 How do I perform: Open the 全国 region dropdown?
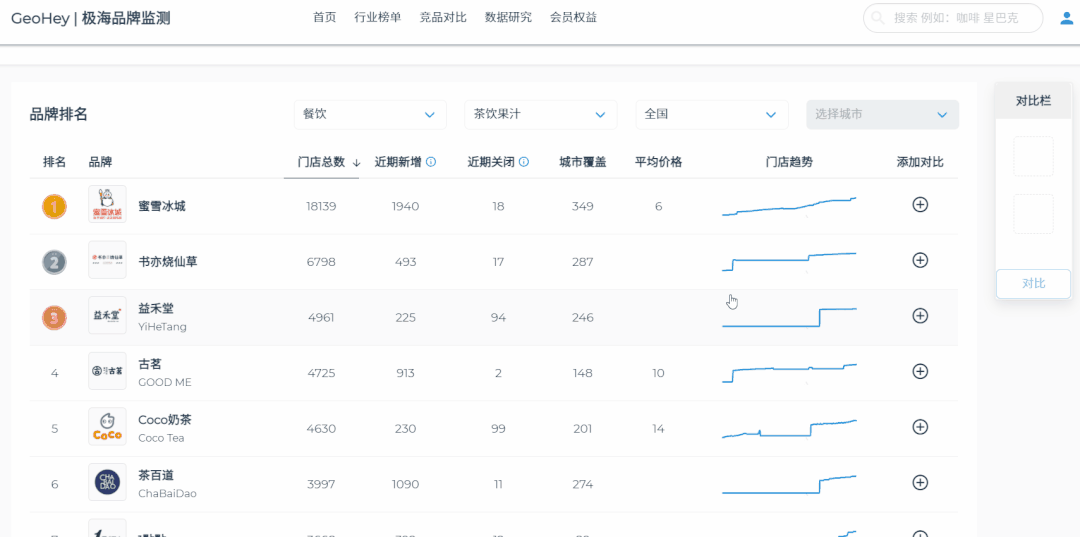(x=712, y=114)
